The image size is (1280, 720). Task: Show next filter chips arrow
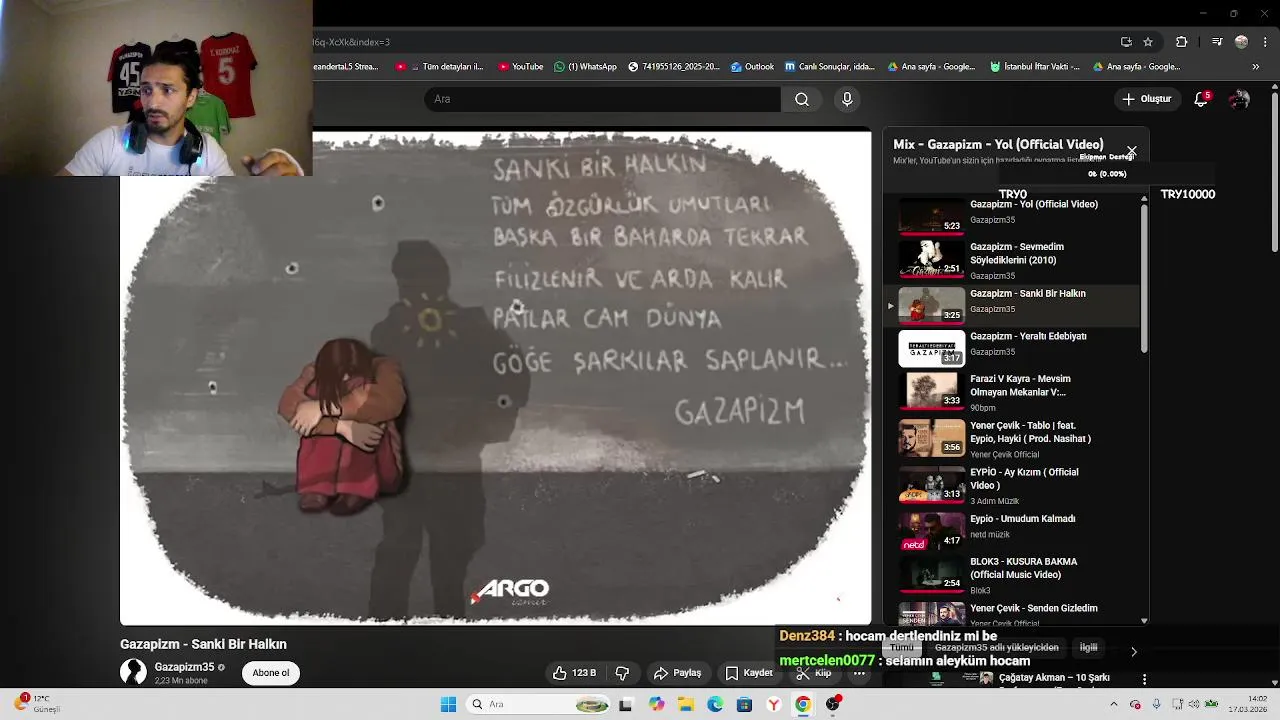pyautogui.click(x=1133, y=651)
